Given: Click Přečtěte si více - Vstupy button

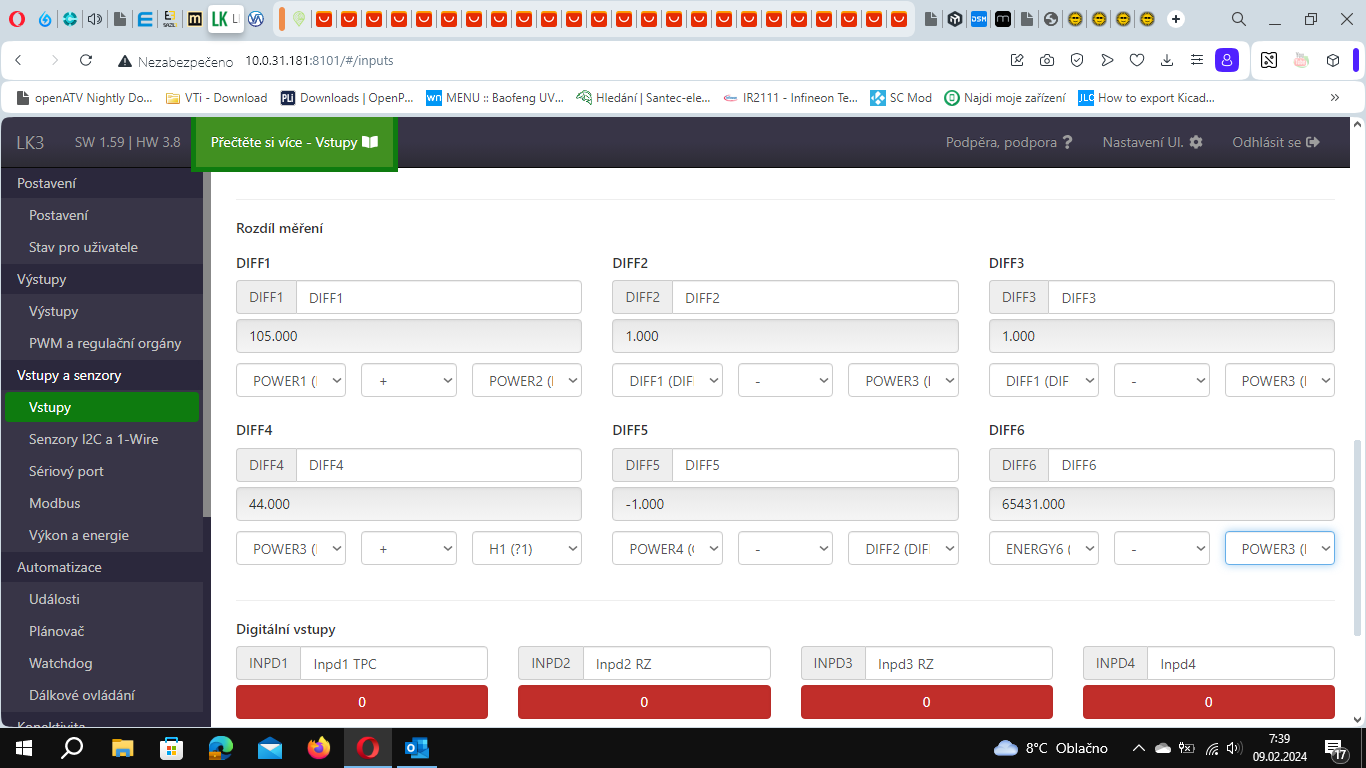Looking at the screenshot, I should click(294, 142).
